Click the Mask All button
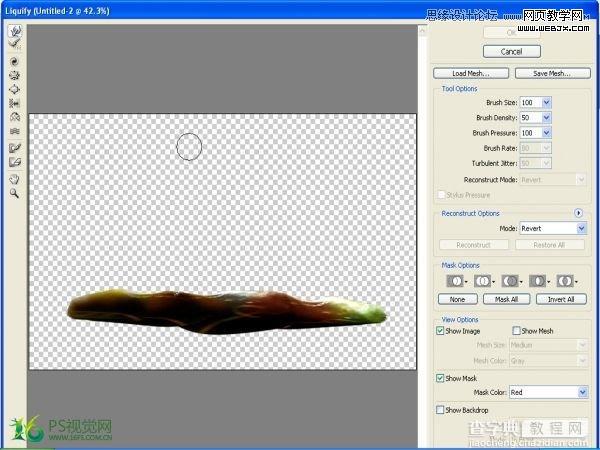600x450 pixels. tap(506, 299)
